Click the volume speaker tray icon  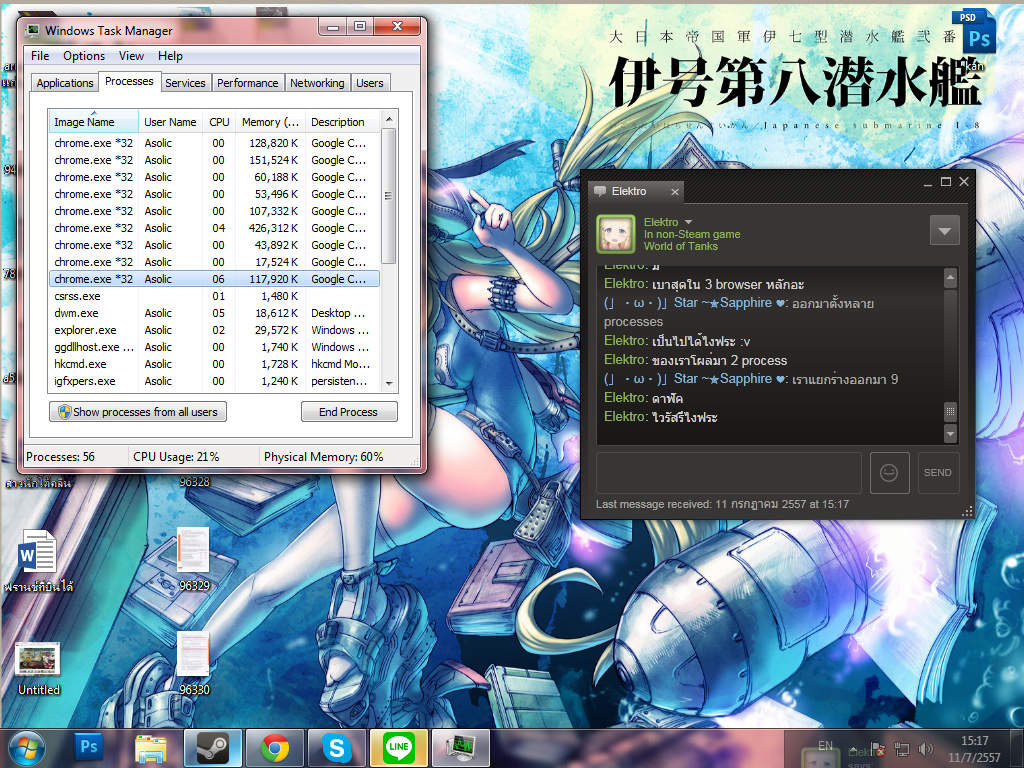pyautogui.click(x=925, y=749)
